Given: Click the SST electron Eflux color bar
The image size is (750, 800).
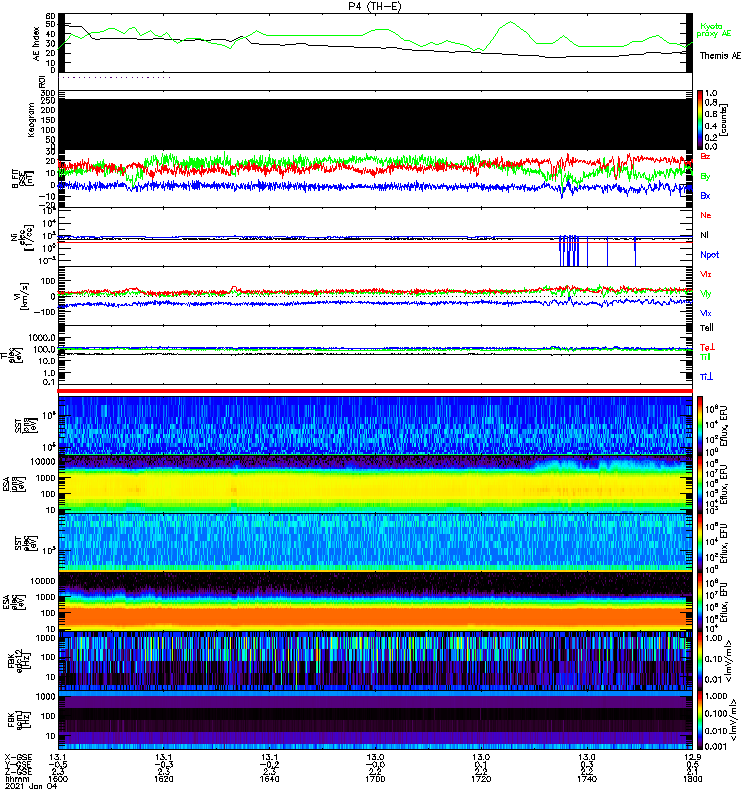Looking at the screenshot, I should tap(700, 543).
